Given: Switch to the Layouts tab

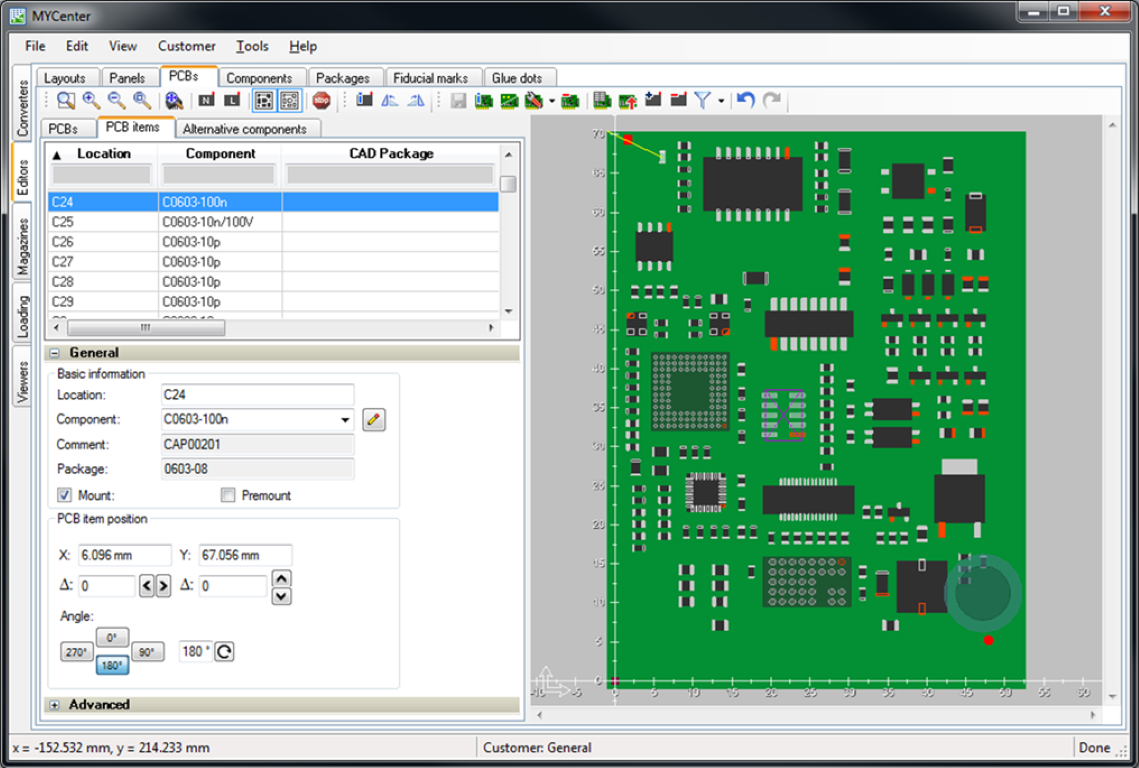Looking at the screenshot, I should point(65,78).
